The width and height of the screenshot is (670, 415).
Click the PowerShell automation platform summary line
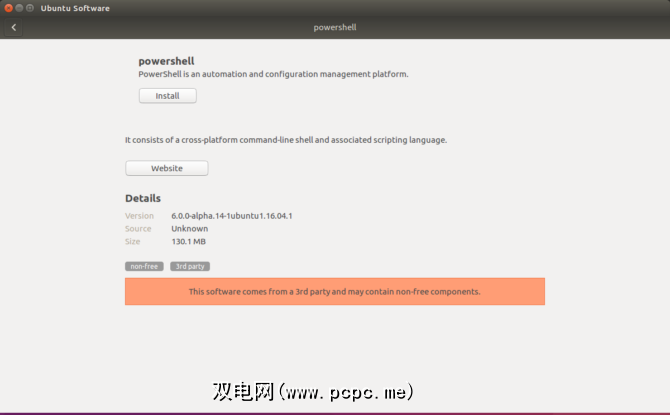(x=273, y=74)
